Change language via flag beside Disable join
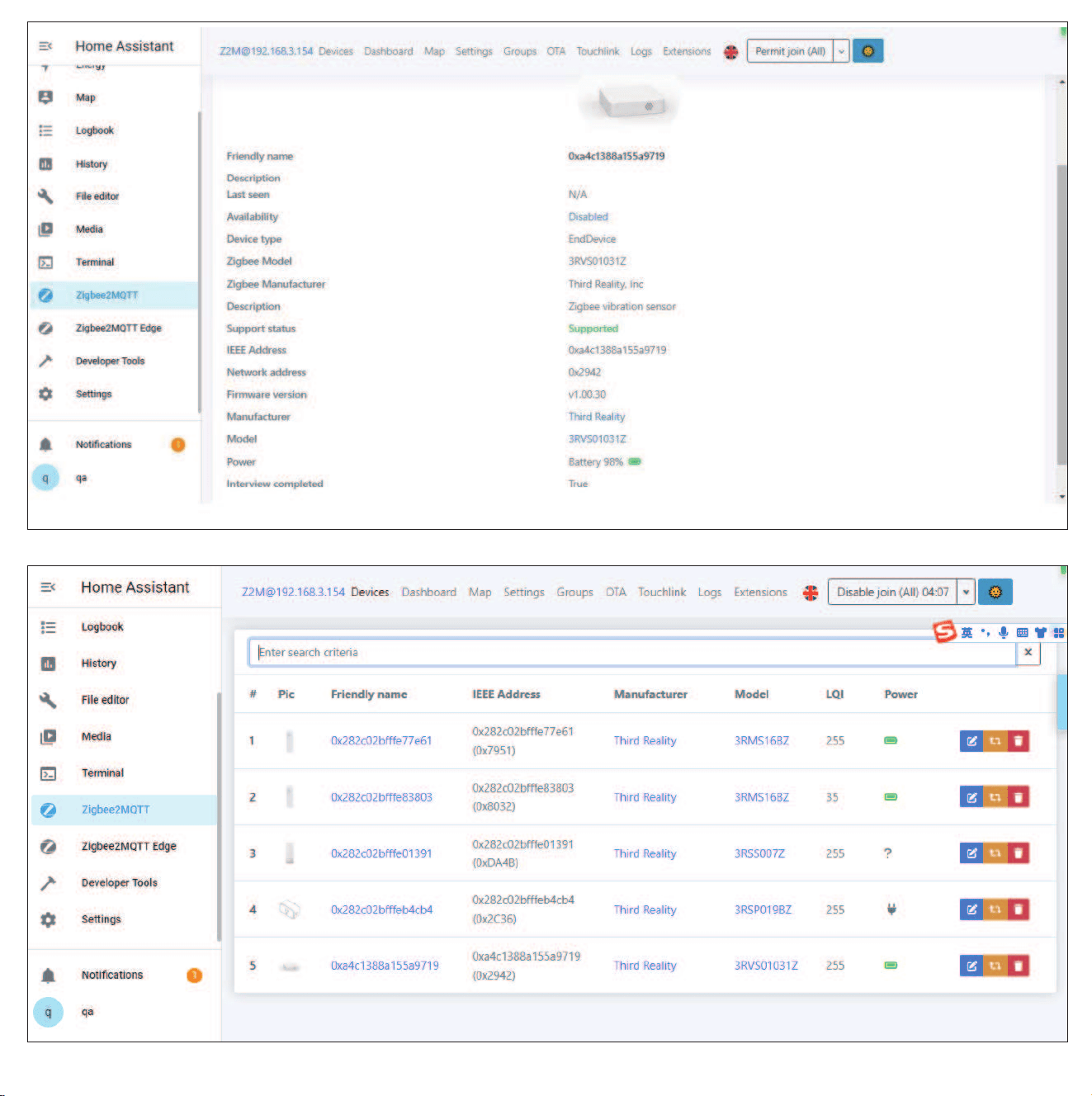This screenshot has height=1096, width=1092. coord(811,593)
